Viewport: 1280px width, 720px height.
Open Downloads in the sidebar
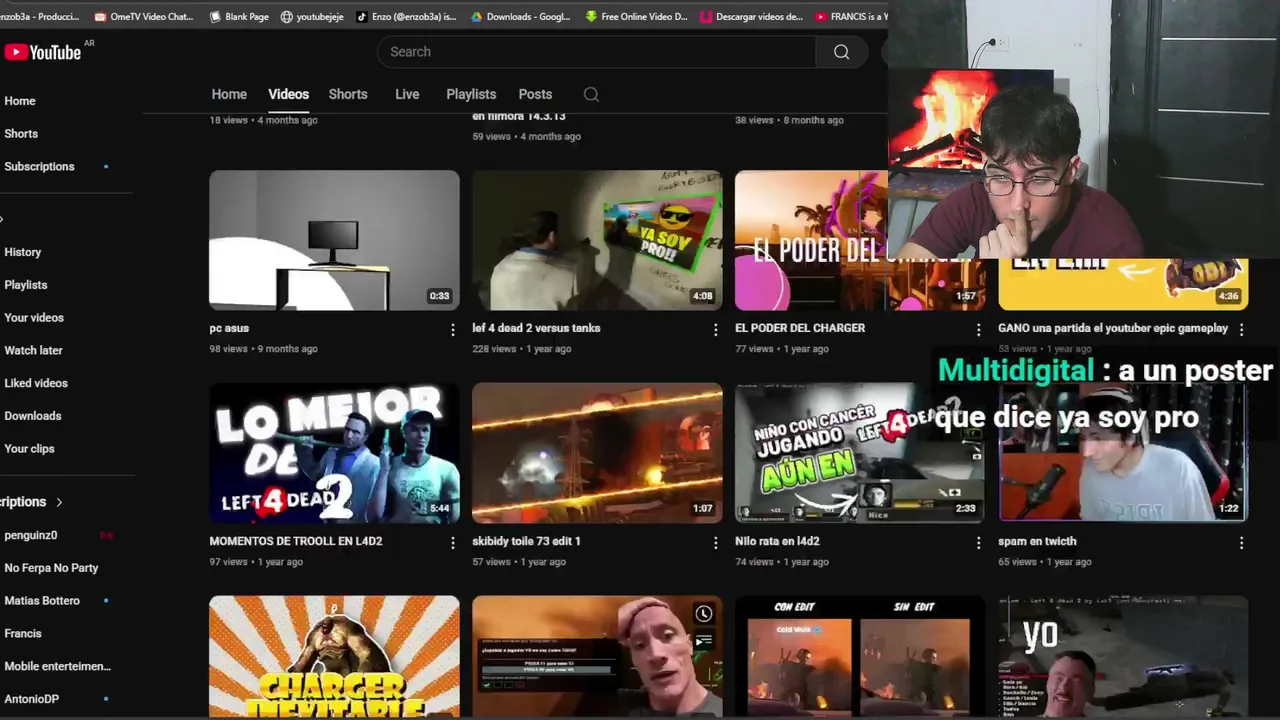point(33,416)
